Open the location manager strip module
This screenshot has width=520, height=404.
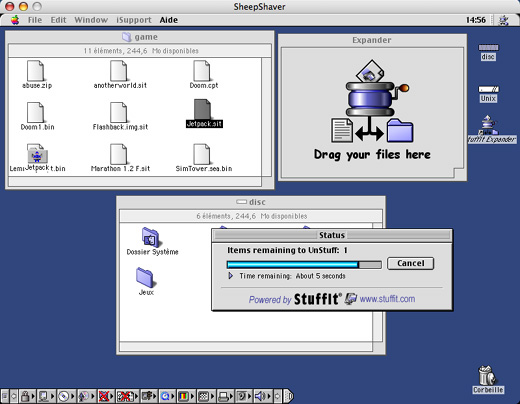[149, 396]
